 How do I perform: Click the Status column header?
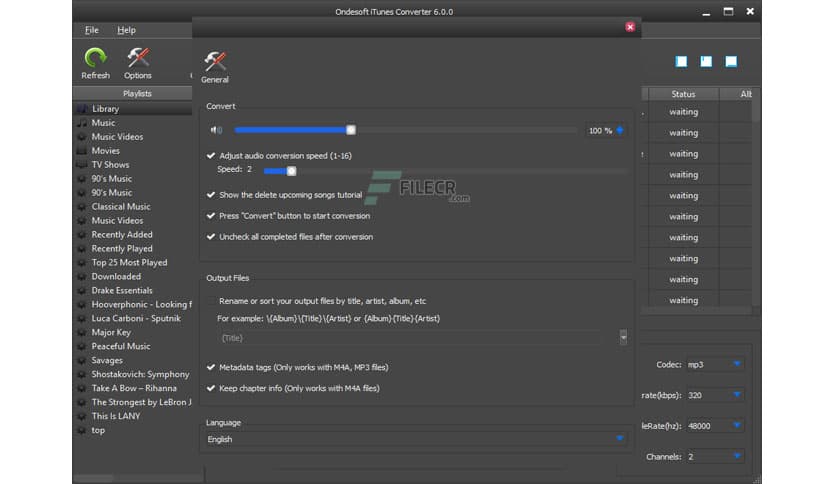(x=684, y=94)
